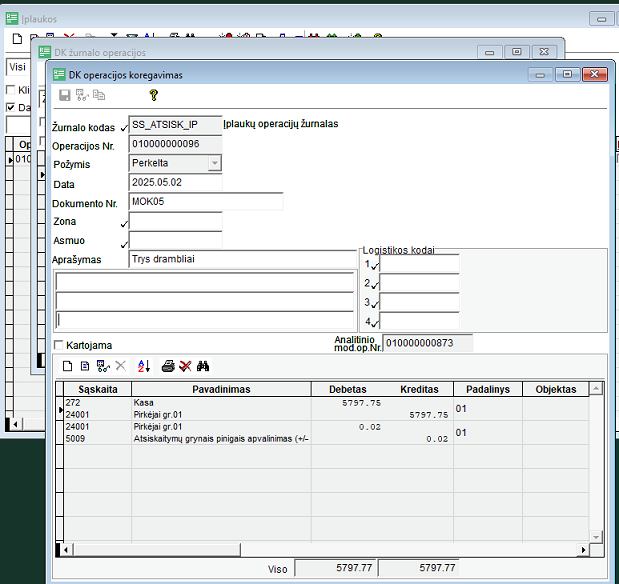
Task: Click the grid's vertical scroll up arrow
Action: pos(596,389)
